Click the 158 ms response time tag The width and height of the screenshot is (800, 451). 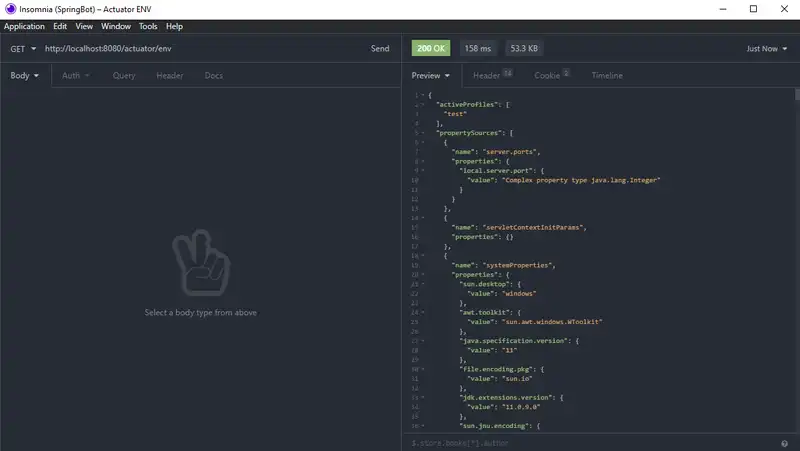(x=478, y=48)
